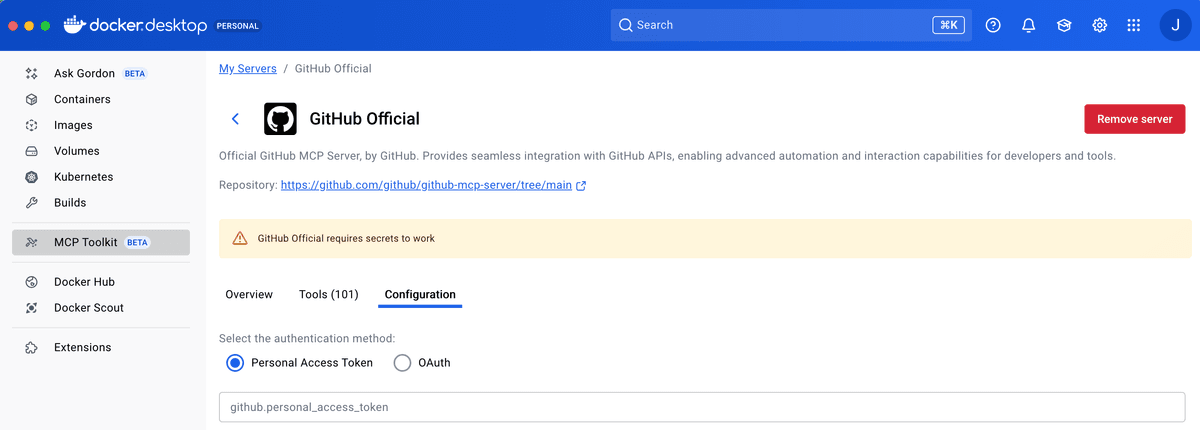Open the apps grid icon

pyautogui.click(x=1134, y=25)
